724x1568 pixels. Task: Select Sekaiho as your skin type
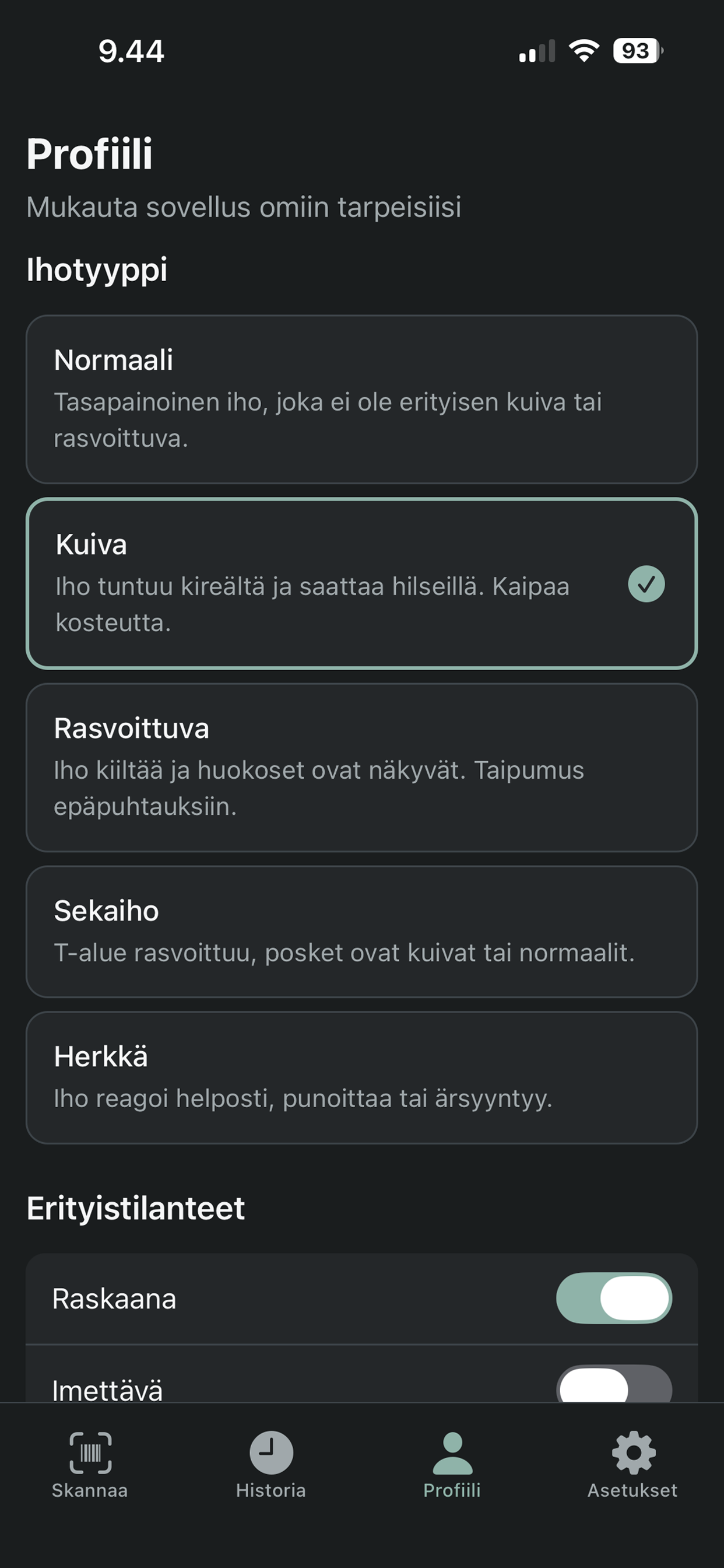pyautogui.click(x=362, y=929)
